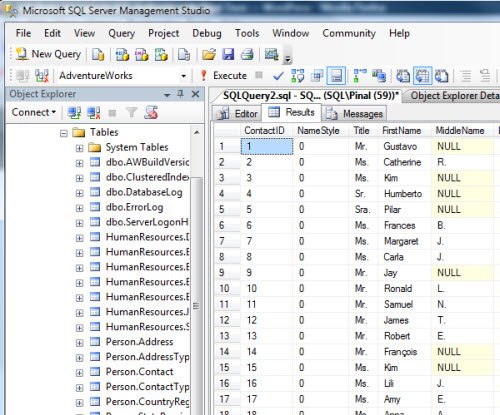The image size is (500, 415).
Task: Select the cell containing 'Gustavo'
Action: (x=404, y=146)
